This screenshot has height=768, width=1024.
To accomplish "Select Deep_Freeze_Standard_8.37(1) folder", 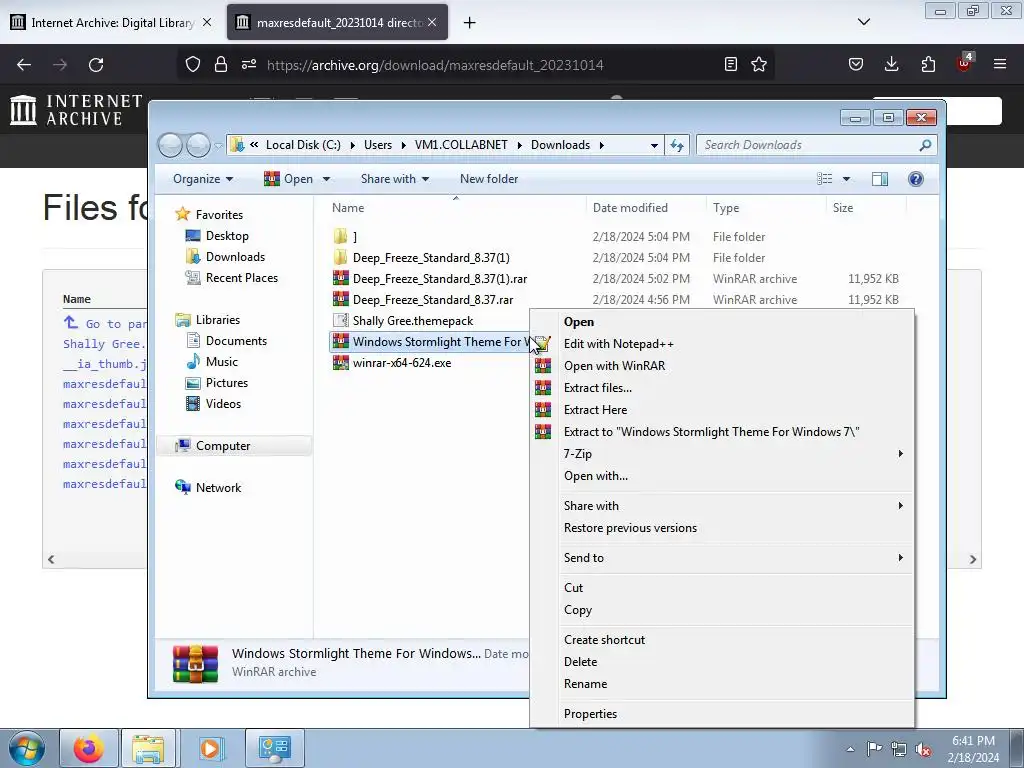I will (431, 258).
